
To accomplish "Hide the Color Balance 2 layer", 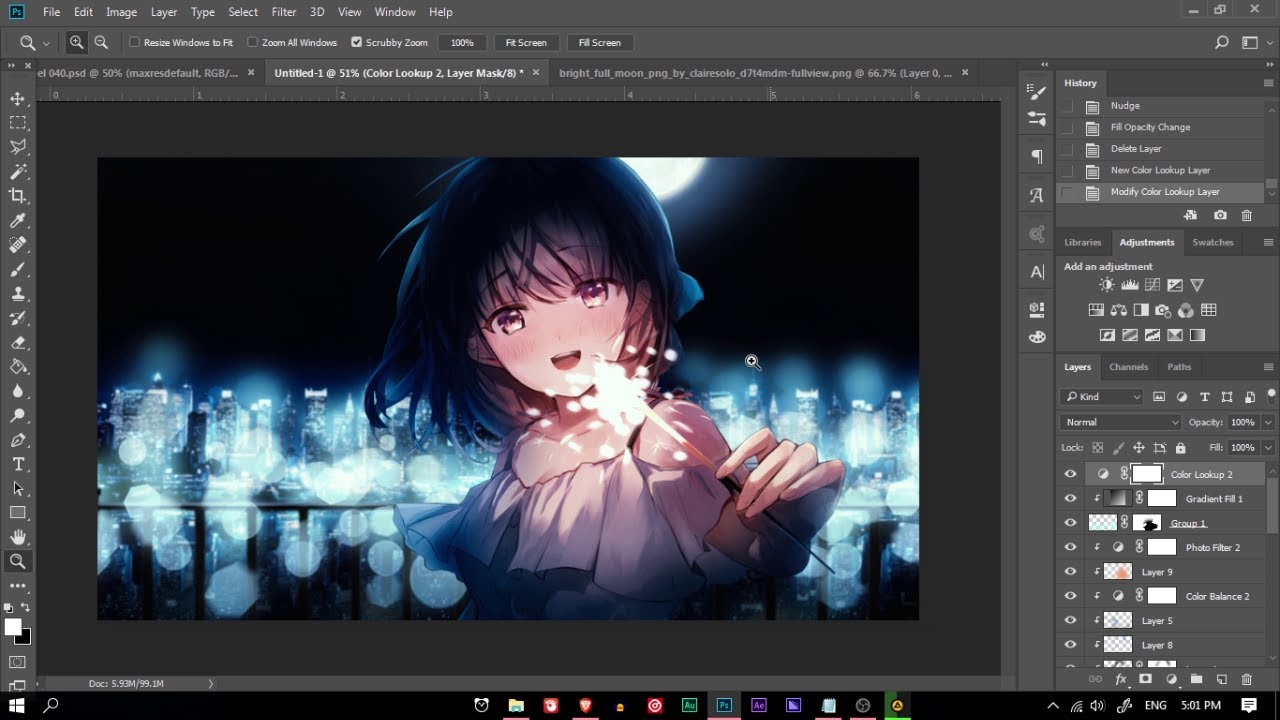I will pos(1070,596).
